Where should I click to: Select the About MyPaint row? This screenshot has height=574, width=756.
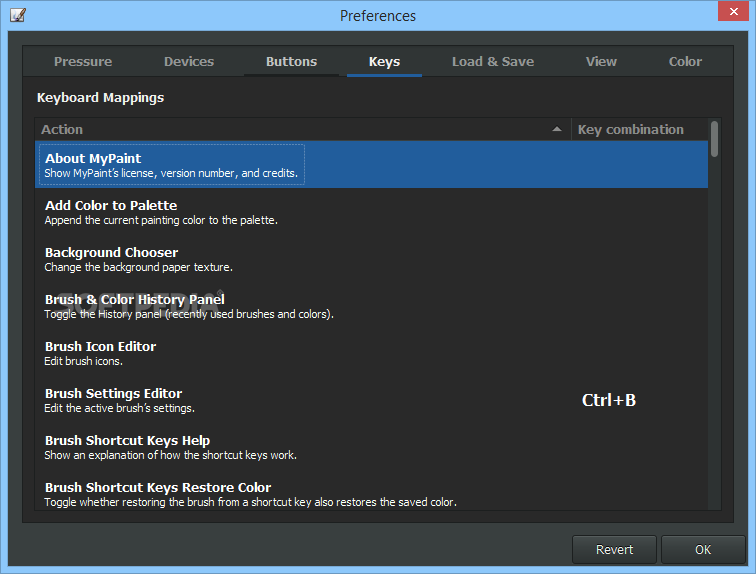[x=371, y=164]
